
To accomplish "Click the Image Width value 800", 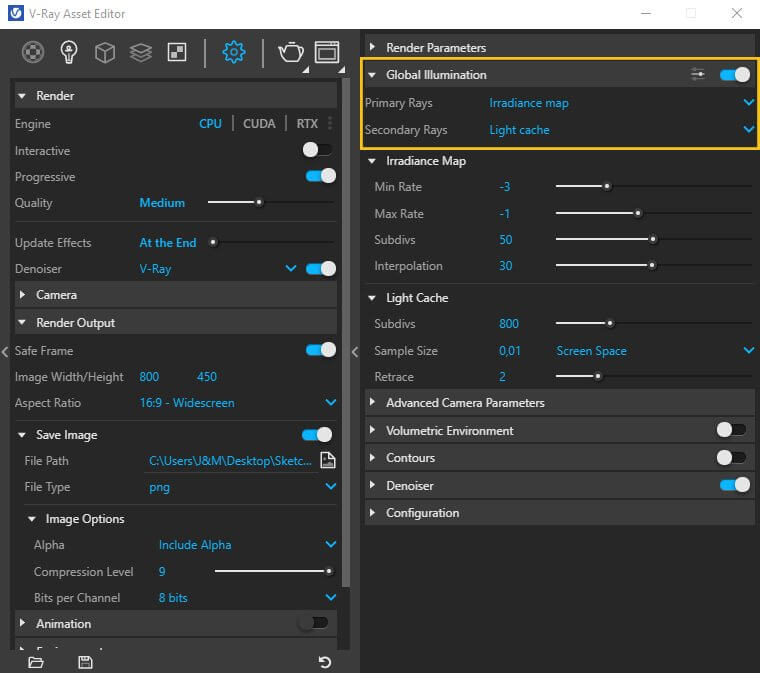I will 149,377.
